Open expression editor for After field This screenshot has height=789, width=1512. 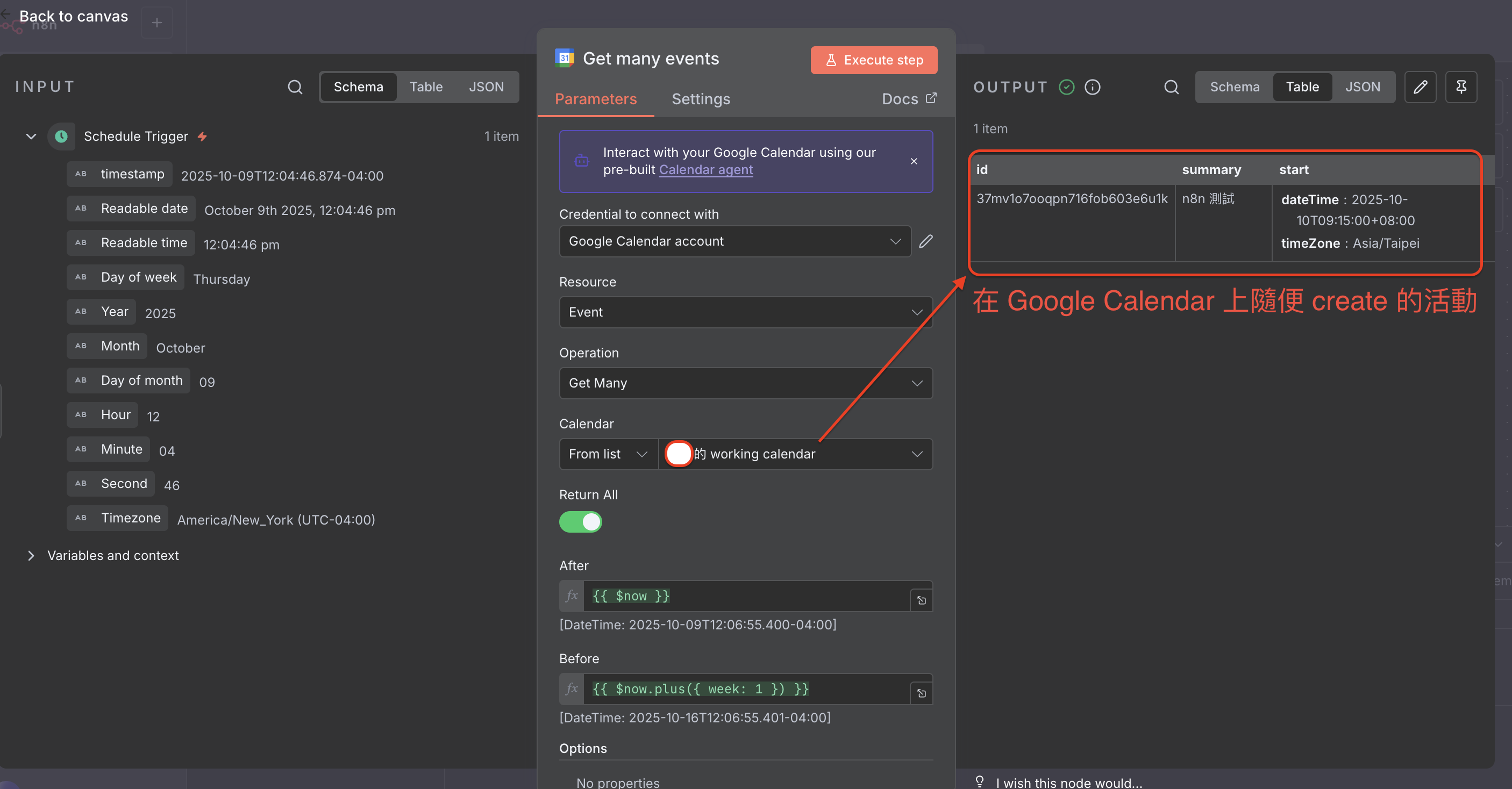[922, 600]
